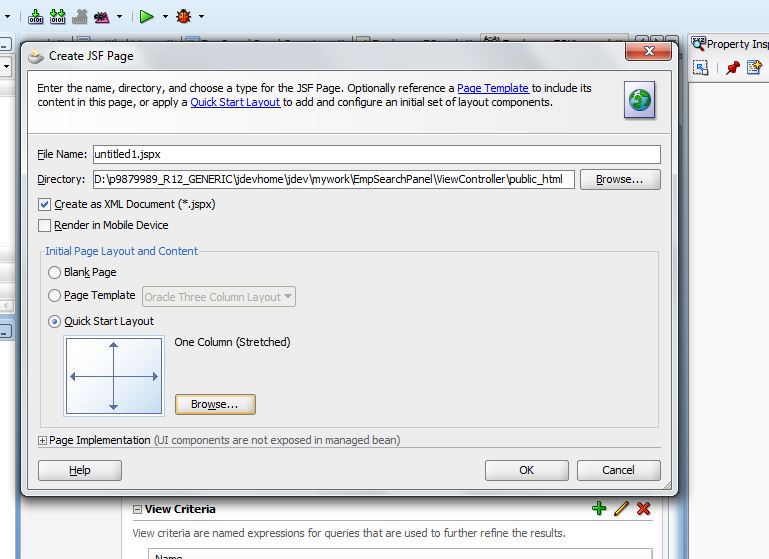Viewport: 769px width, 559px height.
Task: Enable Render in Mobile Device checkbox
Action: tap(44, 226)
